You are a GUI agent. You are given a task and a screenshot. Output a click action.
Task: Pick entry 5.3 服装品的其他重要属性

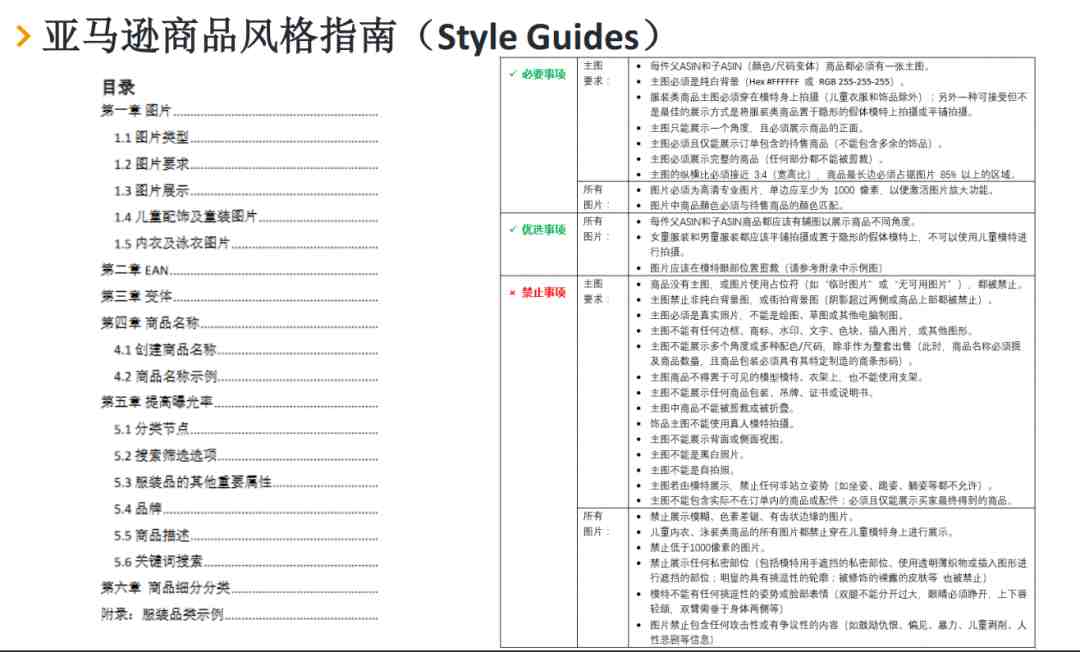coord(246,482)
